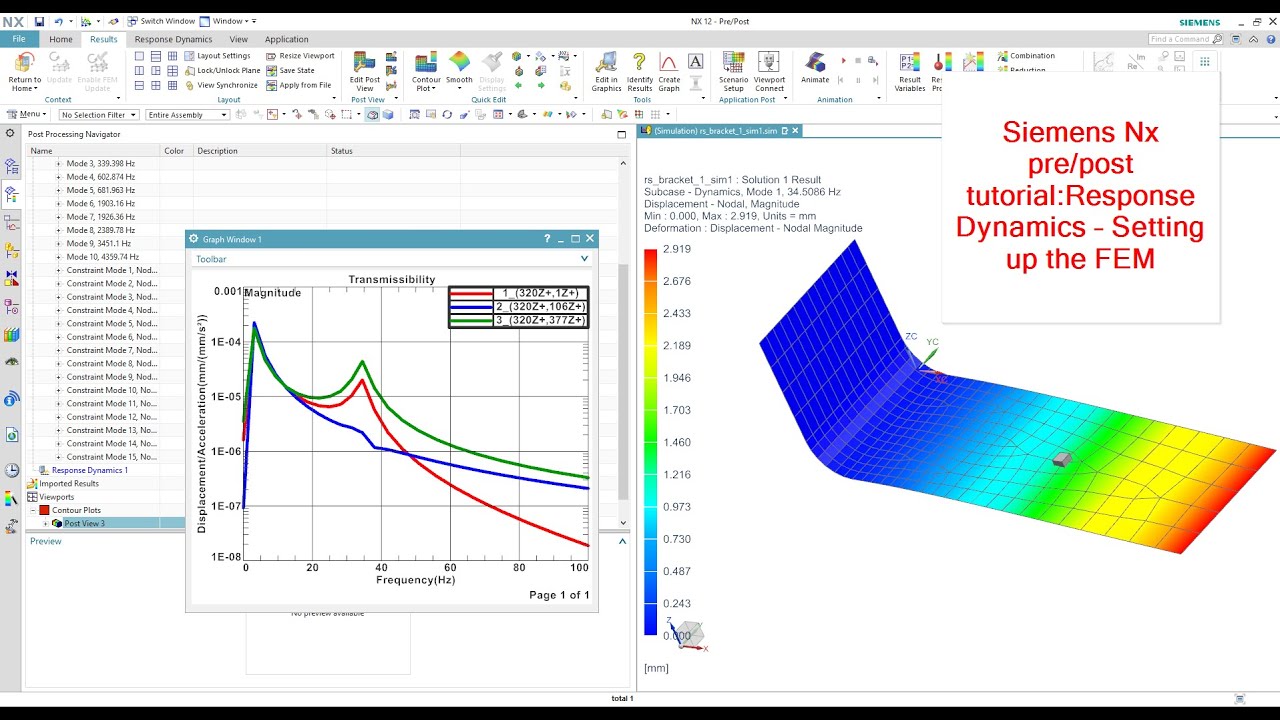Click the Status column header
1280x720 pixels.
tap(393, 151)
